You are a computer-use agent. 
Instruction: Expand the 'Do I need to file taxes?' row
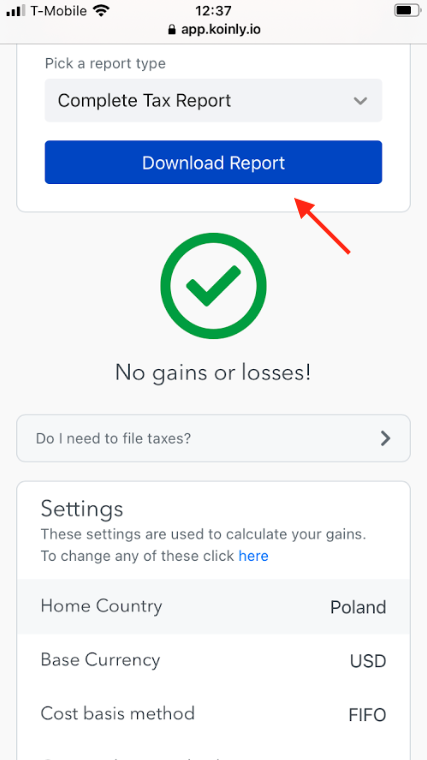213,438
